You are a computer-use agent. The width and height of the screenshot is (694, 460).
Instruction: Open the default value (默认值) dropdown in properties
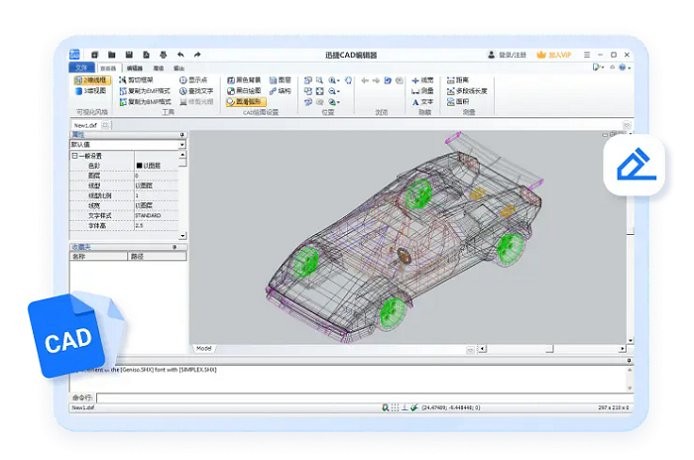181,145
